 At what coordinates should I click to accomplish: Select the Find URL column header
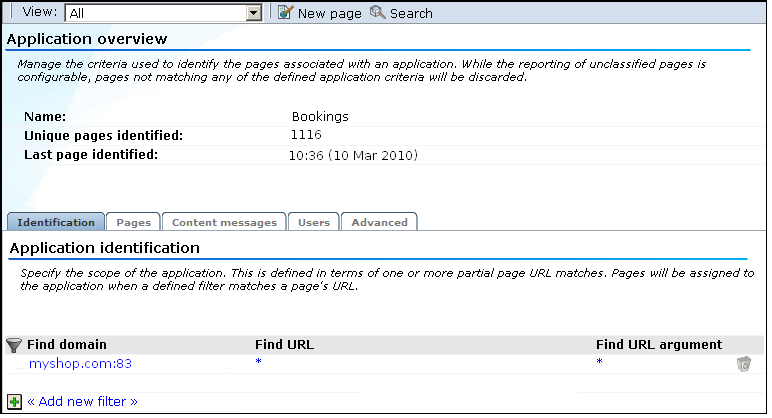tap(284, 345)
